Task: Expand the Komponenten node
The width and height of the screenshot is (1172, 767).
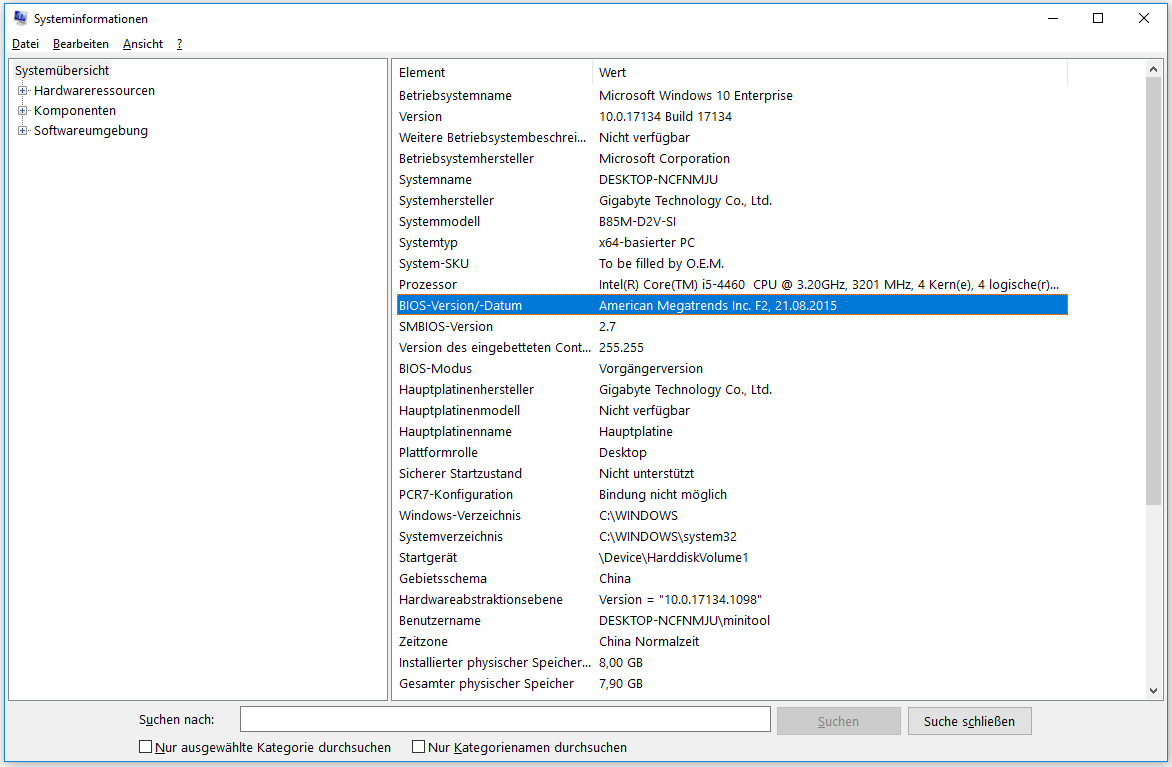Action: pyautogui.click(x=22, y=111)
